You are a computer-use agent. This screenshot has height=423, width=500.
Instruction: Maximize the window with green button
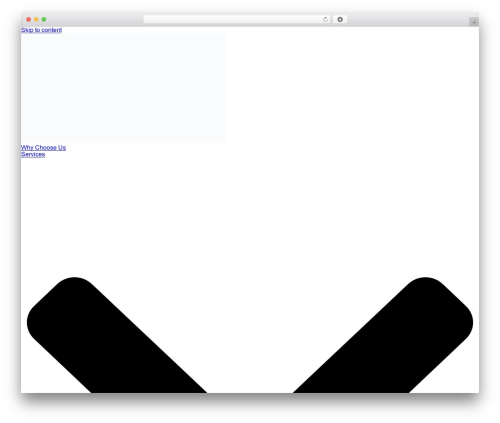[44, 19]
